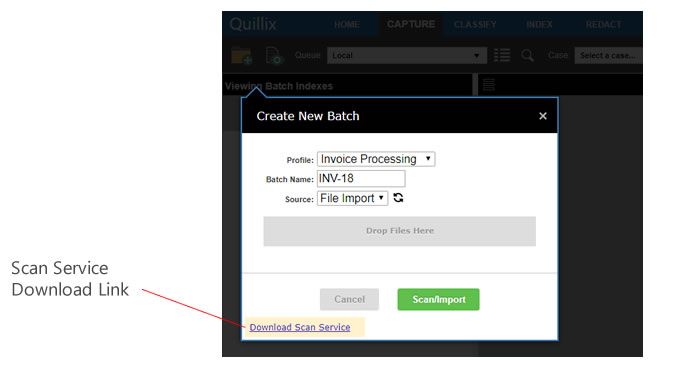Viewport: 680px width, 370px height.
Task: Click the new batch folder icon
Action: [242, 56]
